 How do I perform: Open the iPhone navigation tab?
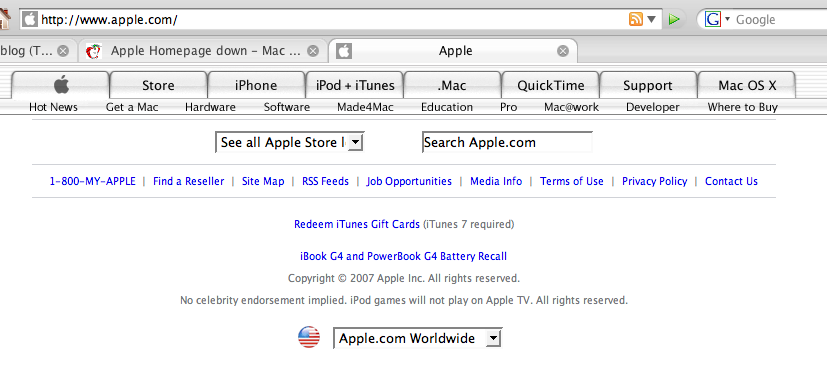pos(256,85)
